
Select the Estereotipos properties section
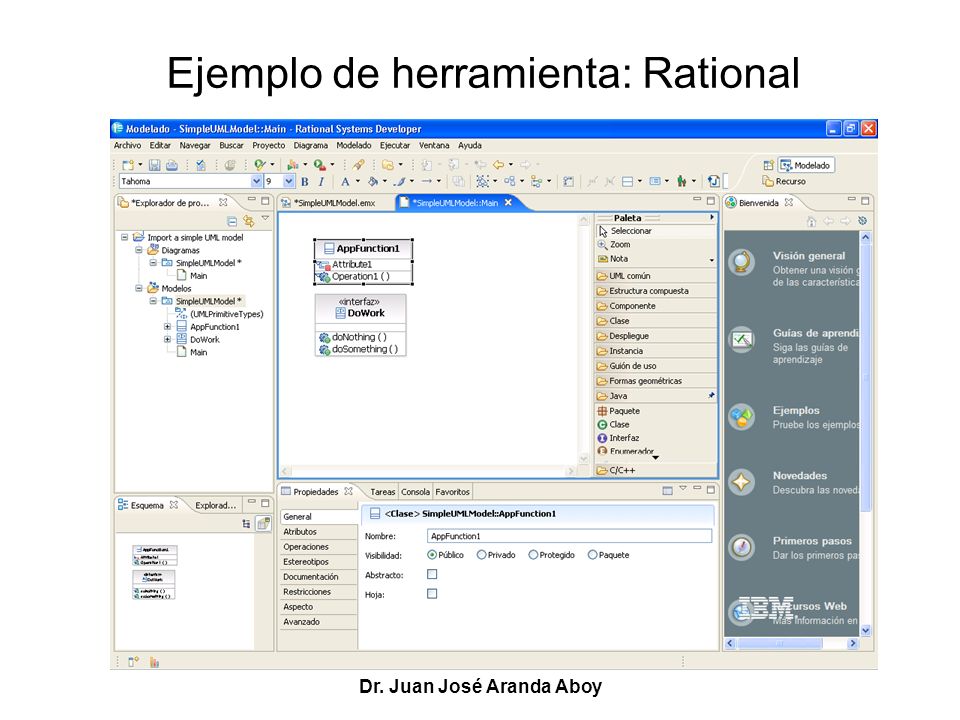(318, 562)
